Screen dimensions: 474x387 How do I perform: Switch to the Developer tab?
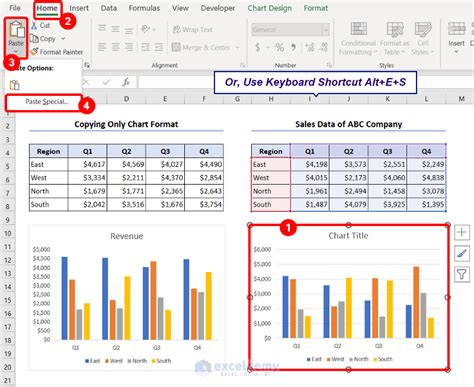[x=218, y=8]
